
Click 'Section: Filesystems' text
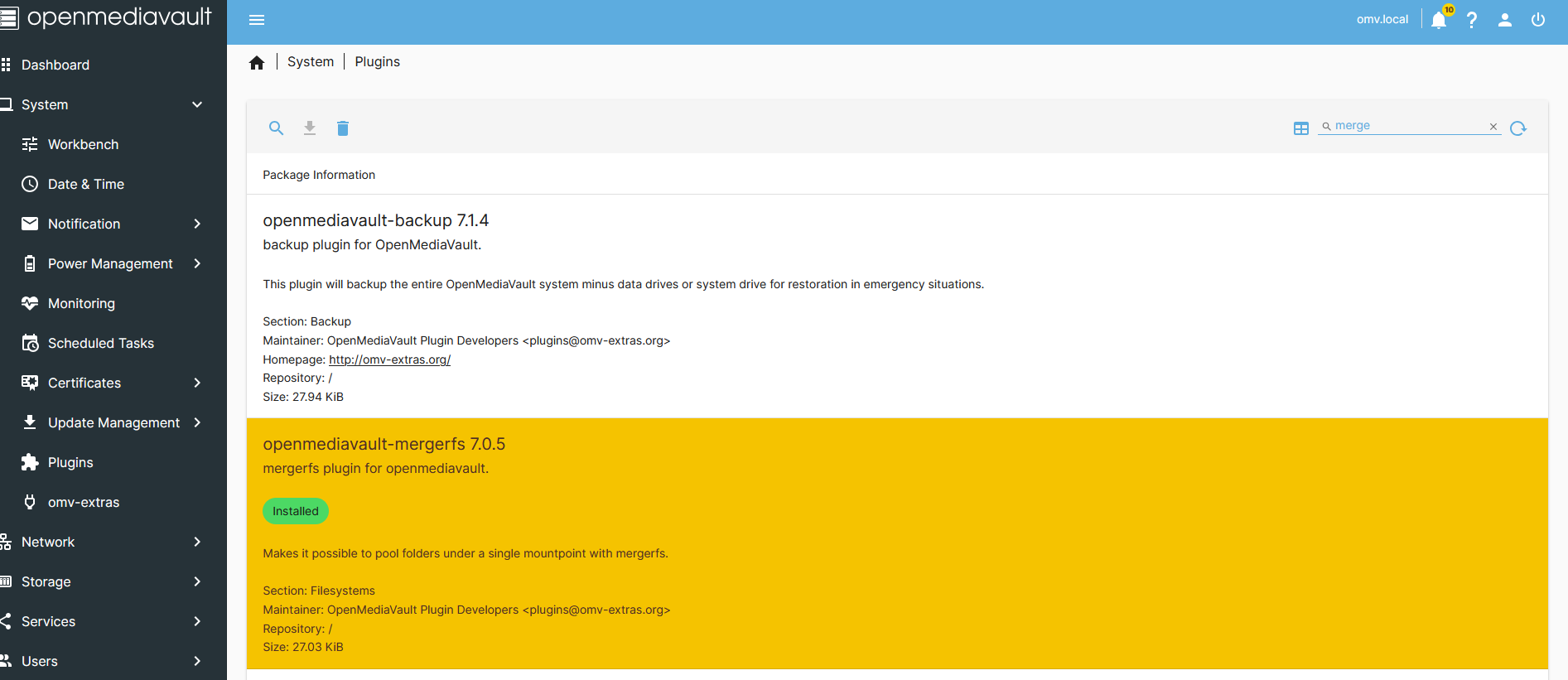[x=319, y=591]
